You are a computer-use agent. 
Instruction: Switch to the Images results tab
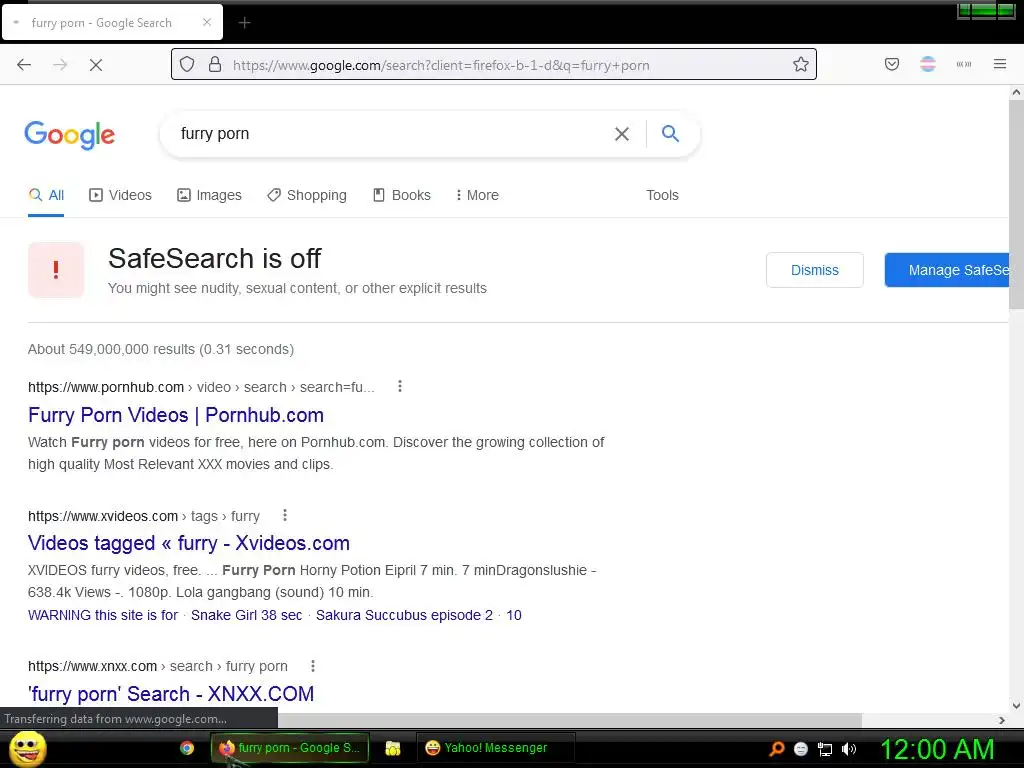point(210,195)
